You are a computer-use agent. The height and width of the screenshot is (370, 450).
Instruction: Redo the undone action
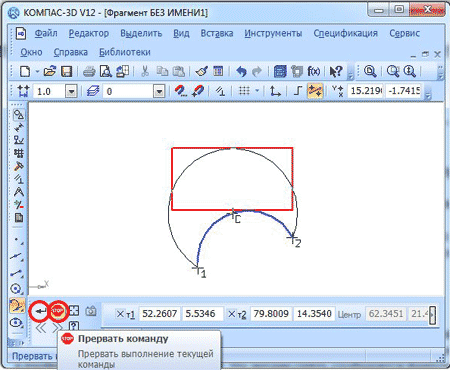257,71
